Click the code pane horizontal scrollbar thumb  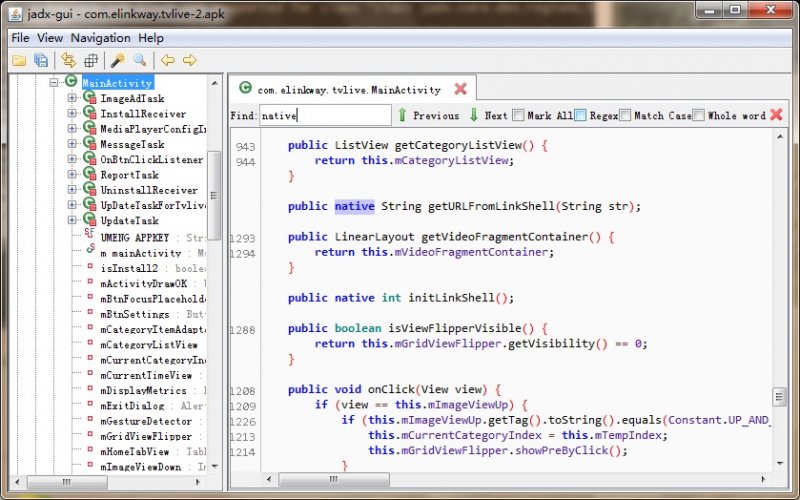pos(334,479)
